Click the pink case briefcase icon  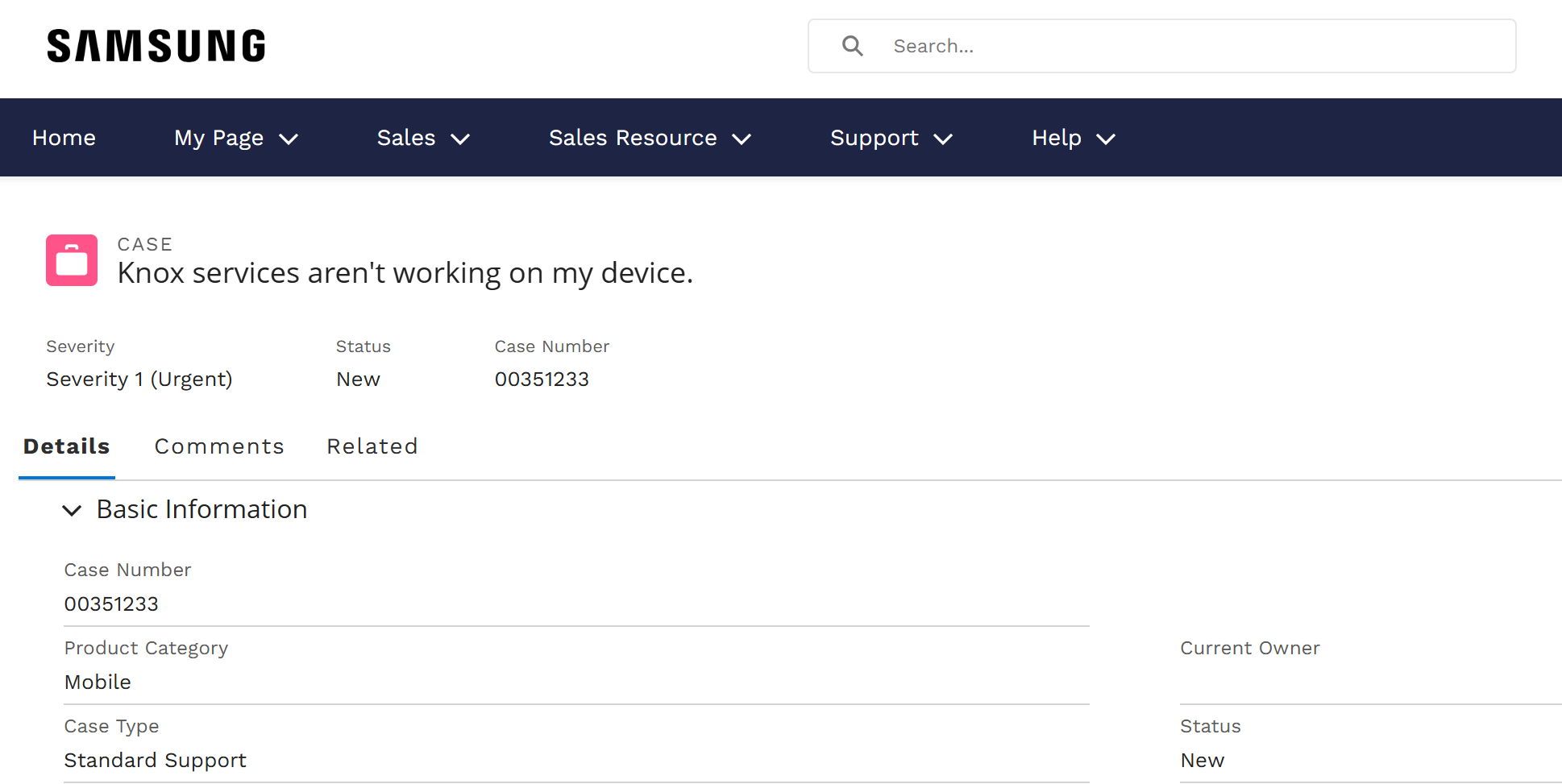72,260
